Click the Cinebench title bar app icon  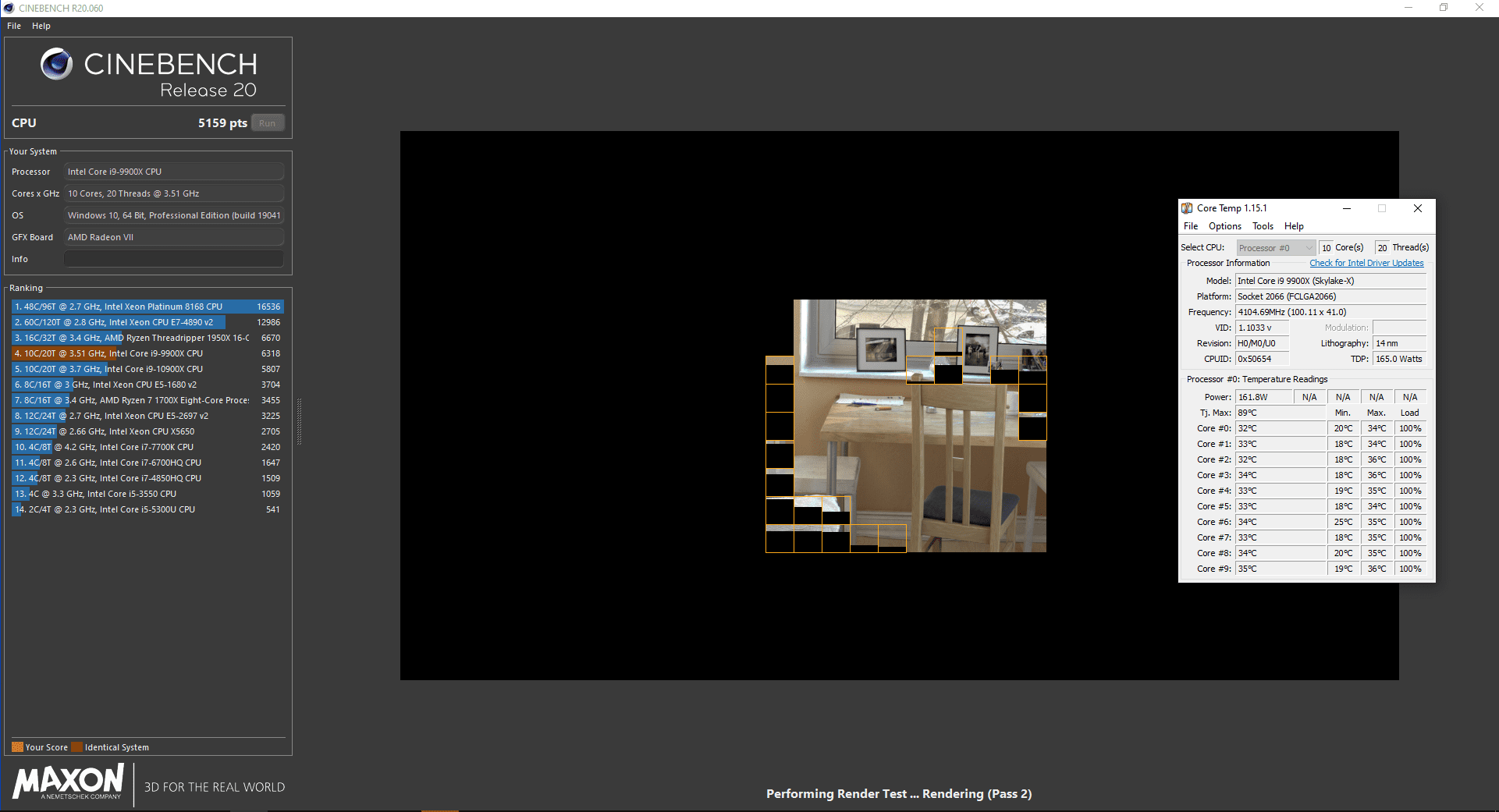9,8
